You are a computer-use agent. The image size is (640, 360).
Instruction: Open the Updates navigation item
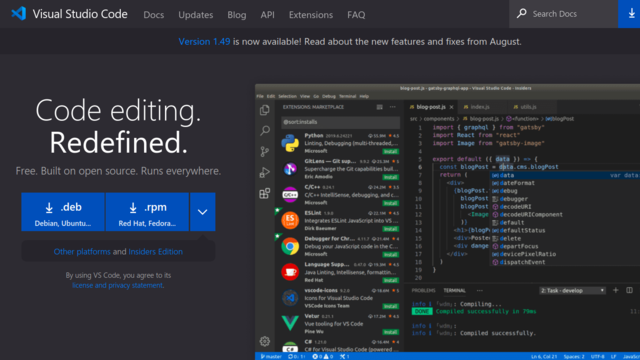point(196,15)
